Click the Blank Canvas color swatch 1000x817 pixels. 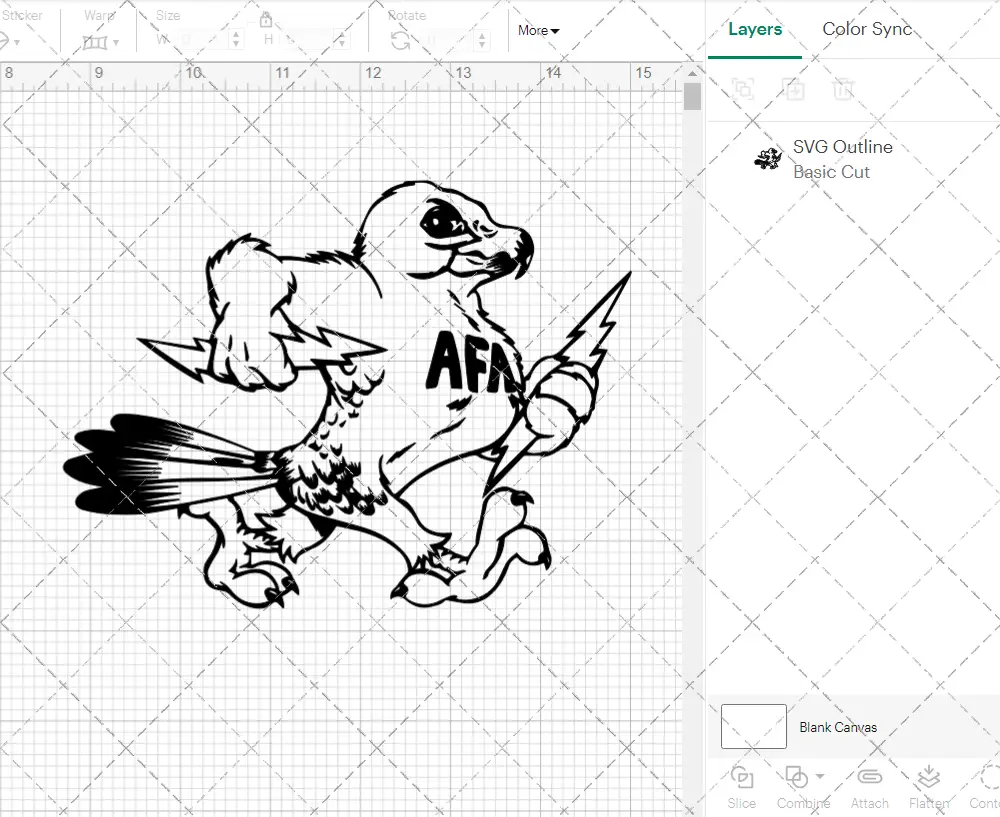point(754,727)
